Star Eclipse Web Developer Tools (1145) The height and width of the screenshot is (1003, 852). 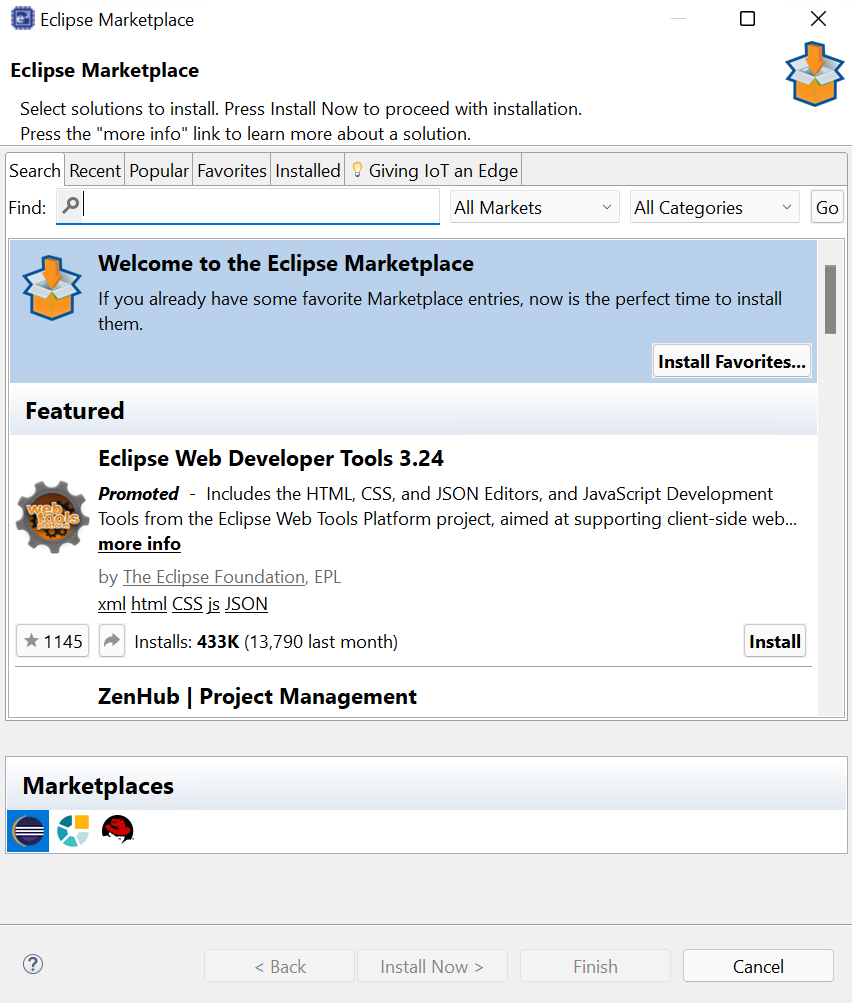[x=52, y=641]
